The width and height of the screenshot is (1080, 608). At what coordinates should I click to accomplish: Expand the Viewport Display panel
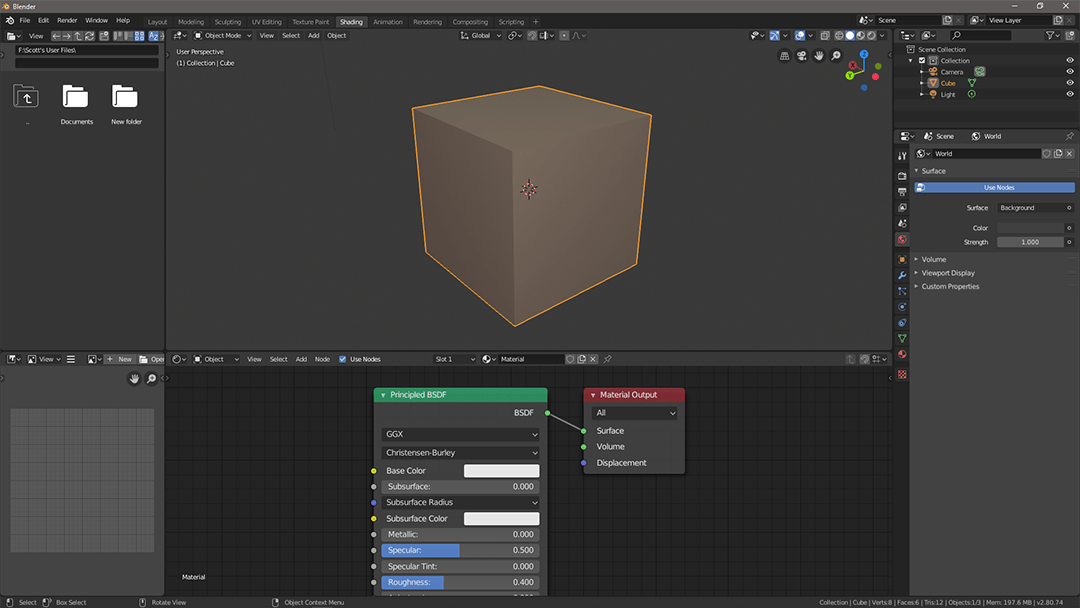tap(947, 273)
